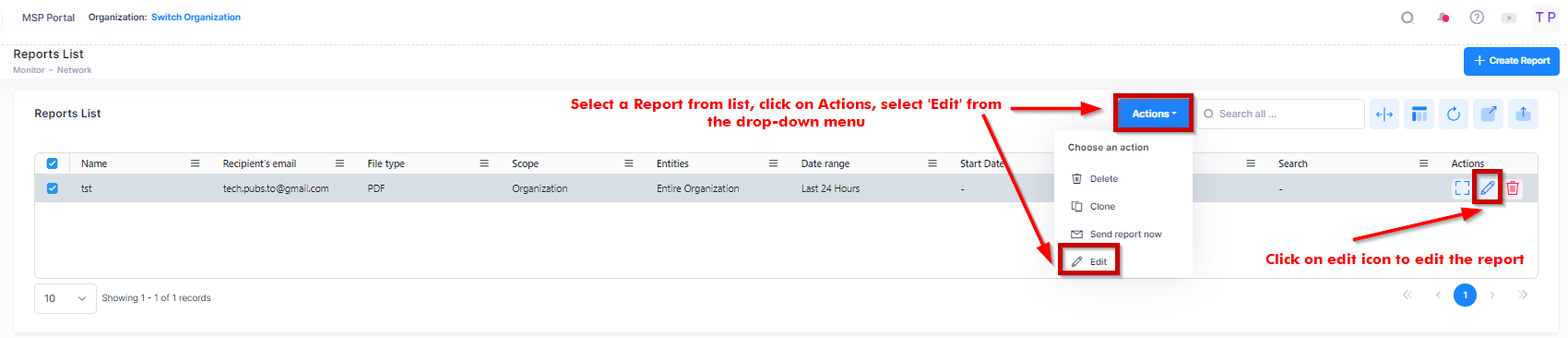
Task: Click the PDF file type cell
Action: [x=376, y=188]
